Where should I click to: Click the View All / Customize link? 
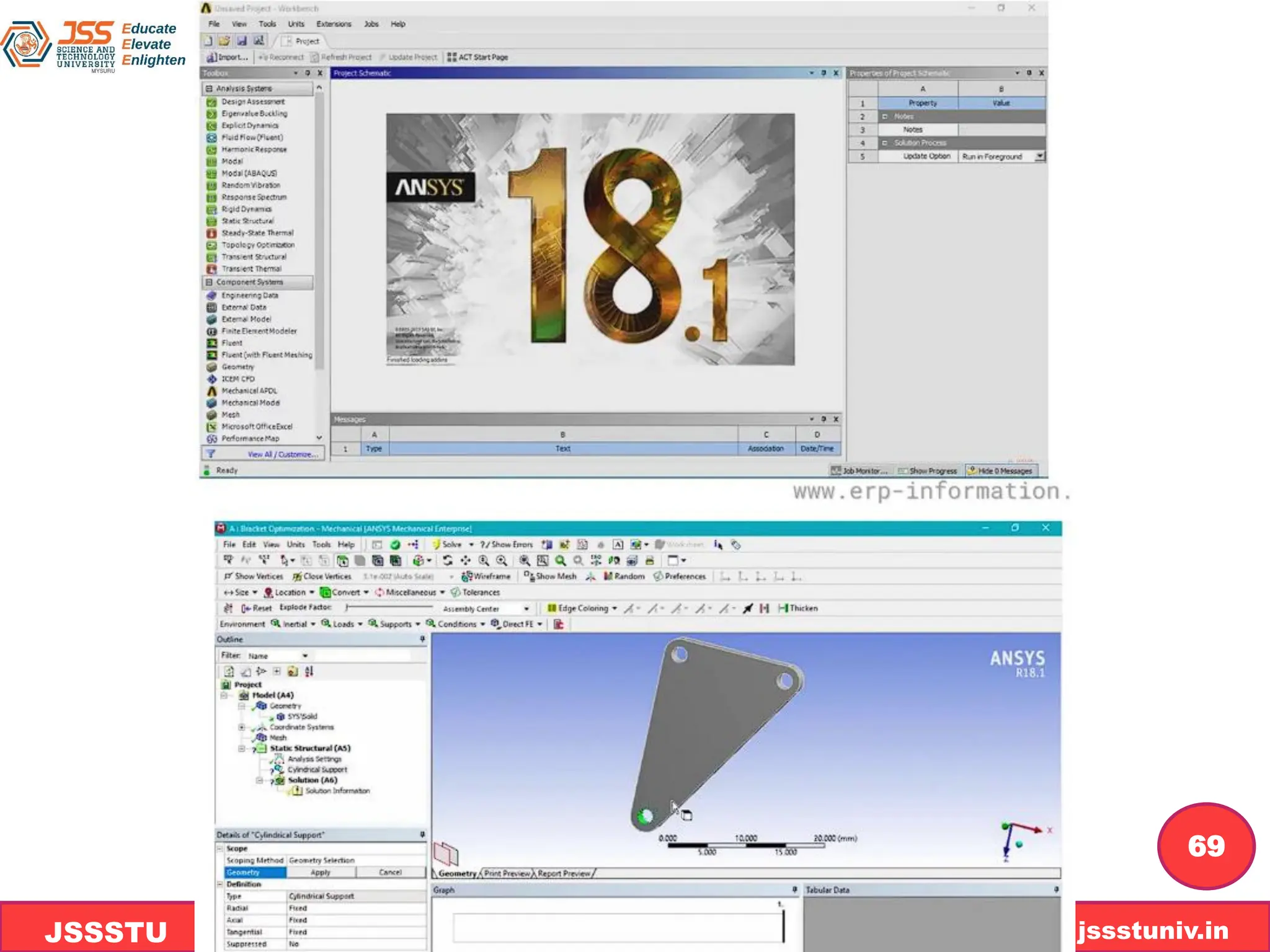pyautogui.click(x=283, y=454)
